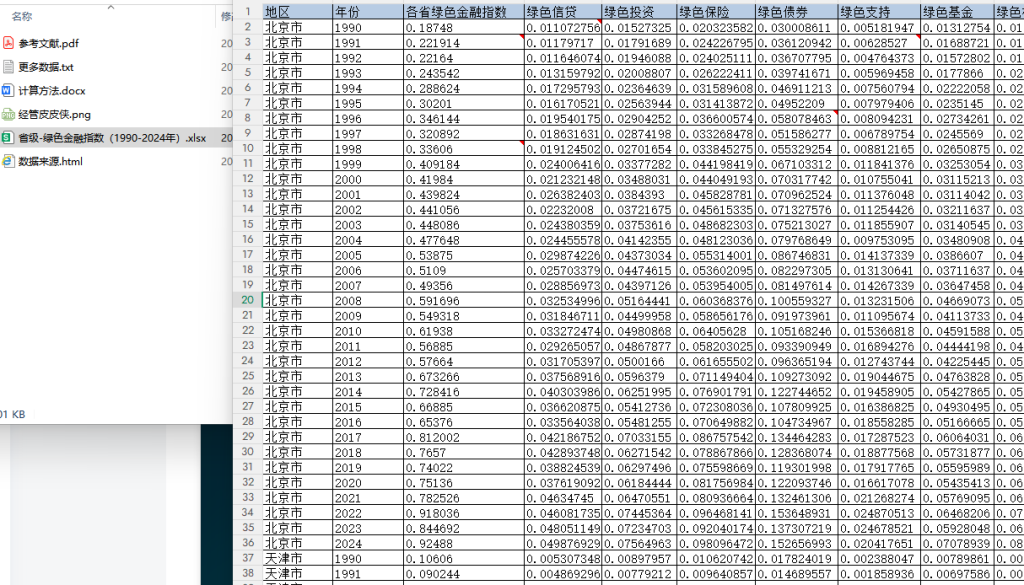Select the browser icon of 数据来源.html
Image resolution: width=1024 pixels, height=585 pixels.
[x=8, y=161]
